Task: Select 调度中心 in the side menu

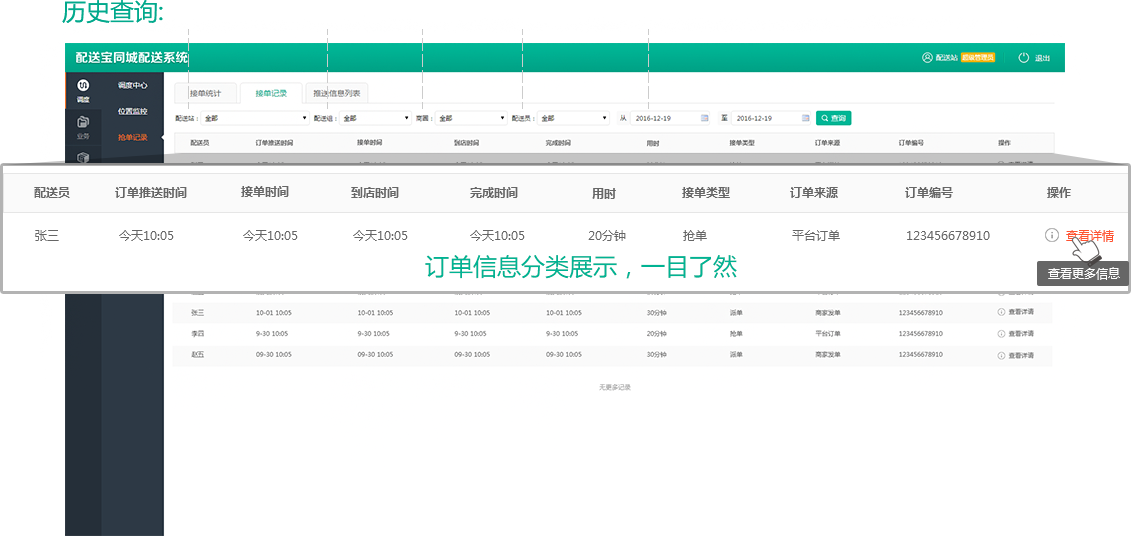Action: pos(132,85)
